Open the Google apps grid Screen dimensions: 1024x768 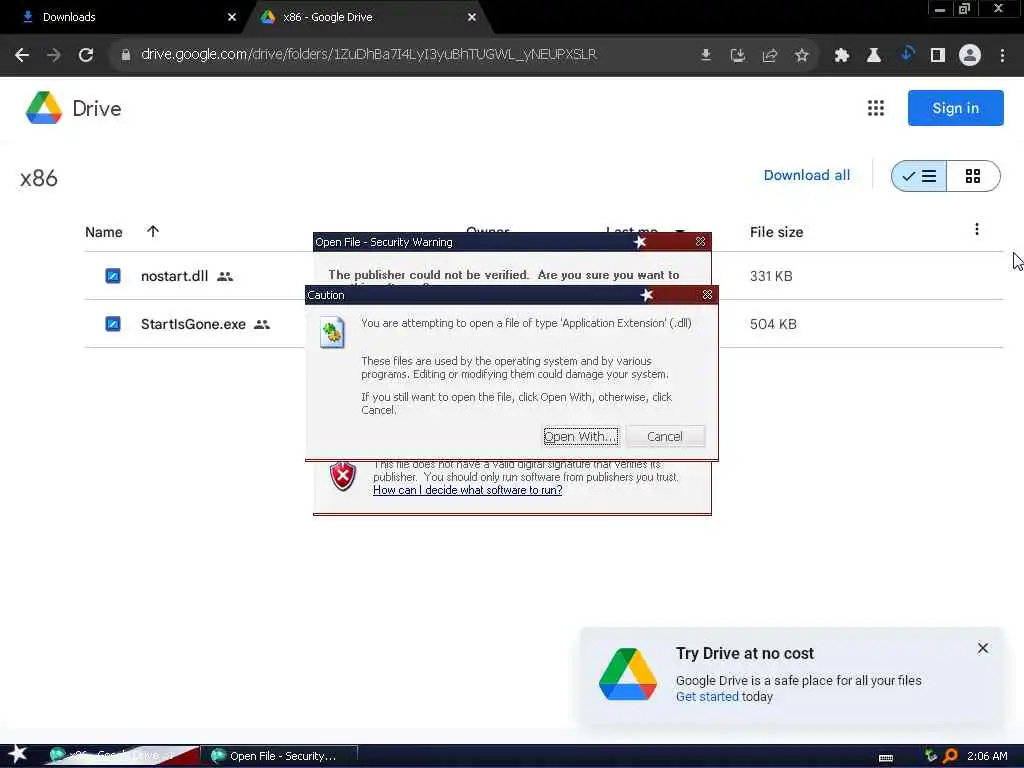876,108
